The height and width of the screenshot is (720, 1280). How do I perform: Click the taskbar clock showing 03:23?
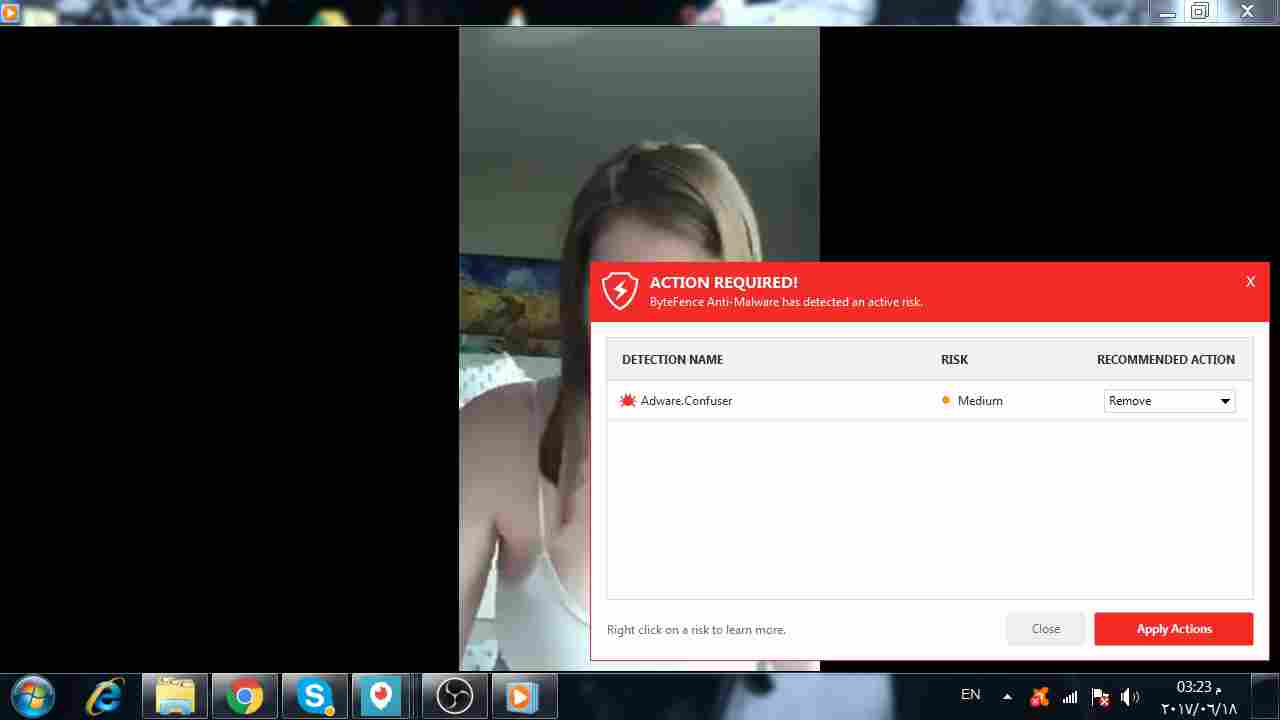pos(1198,697)
